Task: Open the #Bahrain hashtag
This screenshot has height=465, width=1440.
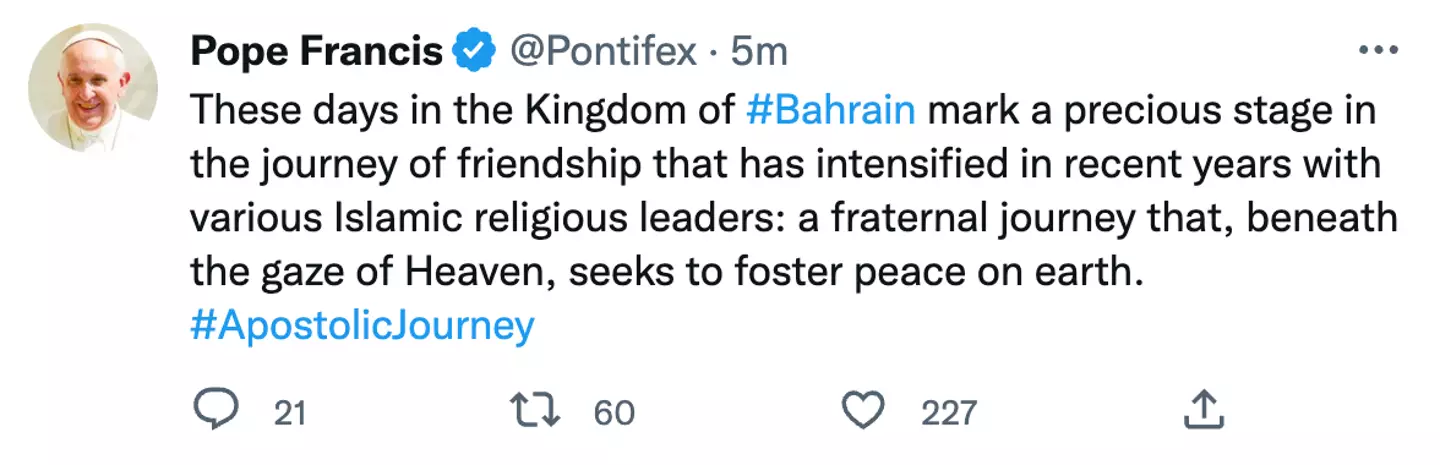Action: (x=830, y=108)
